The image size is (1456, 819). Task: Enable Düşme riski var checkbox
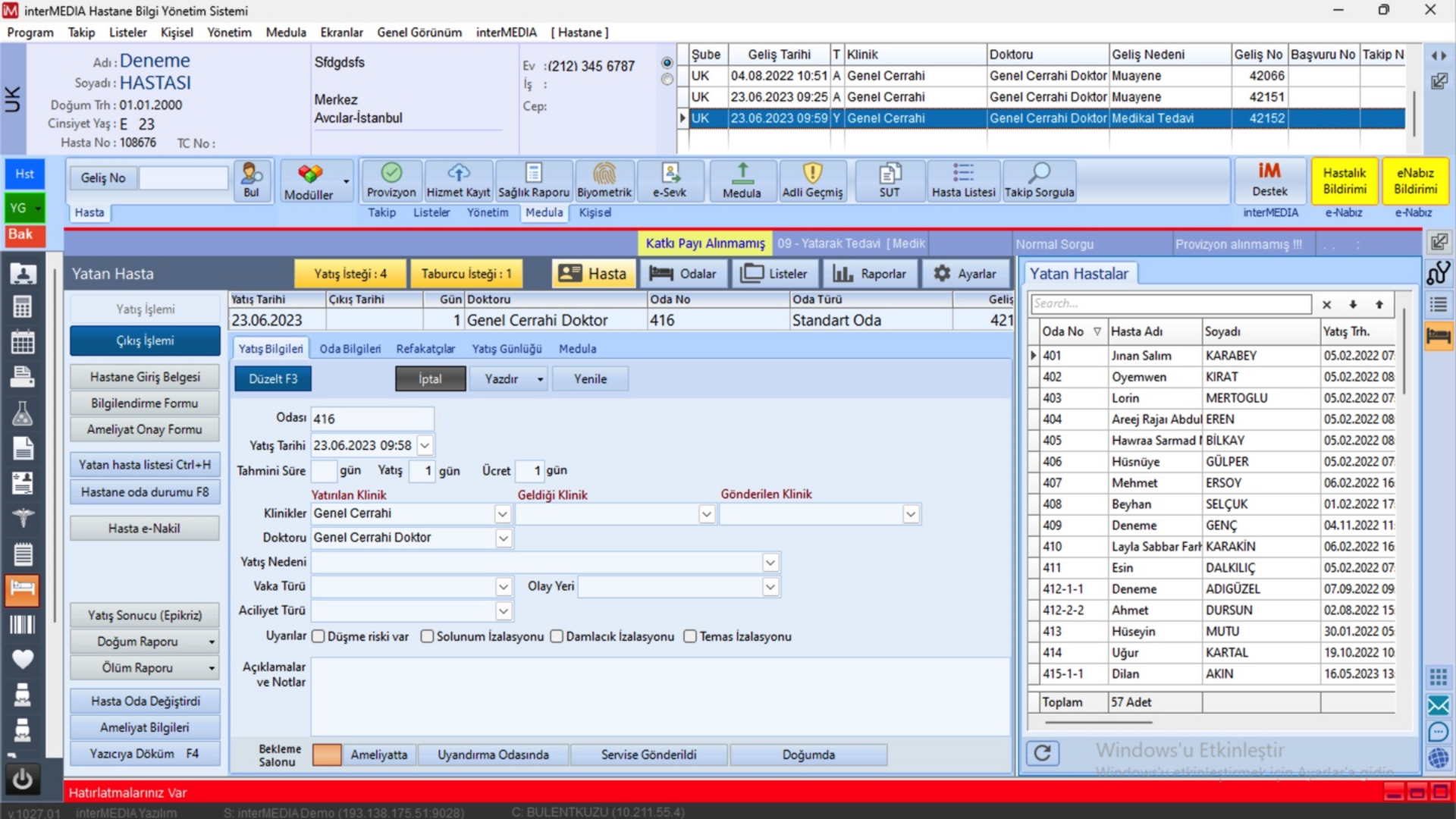pyautogui.click(x=318, y=636)
